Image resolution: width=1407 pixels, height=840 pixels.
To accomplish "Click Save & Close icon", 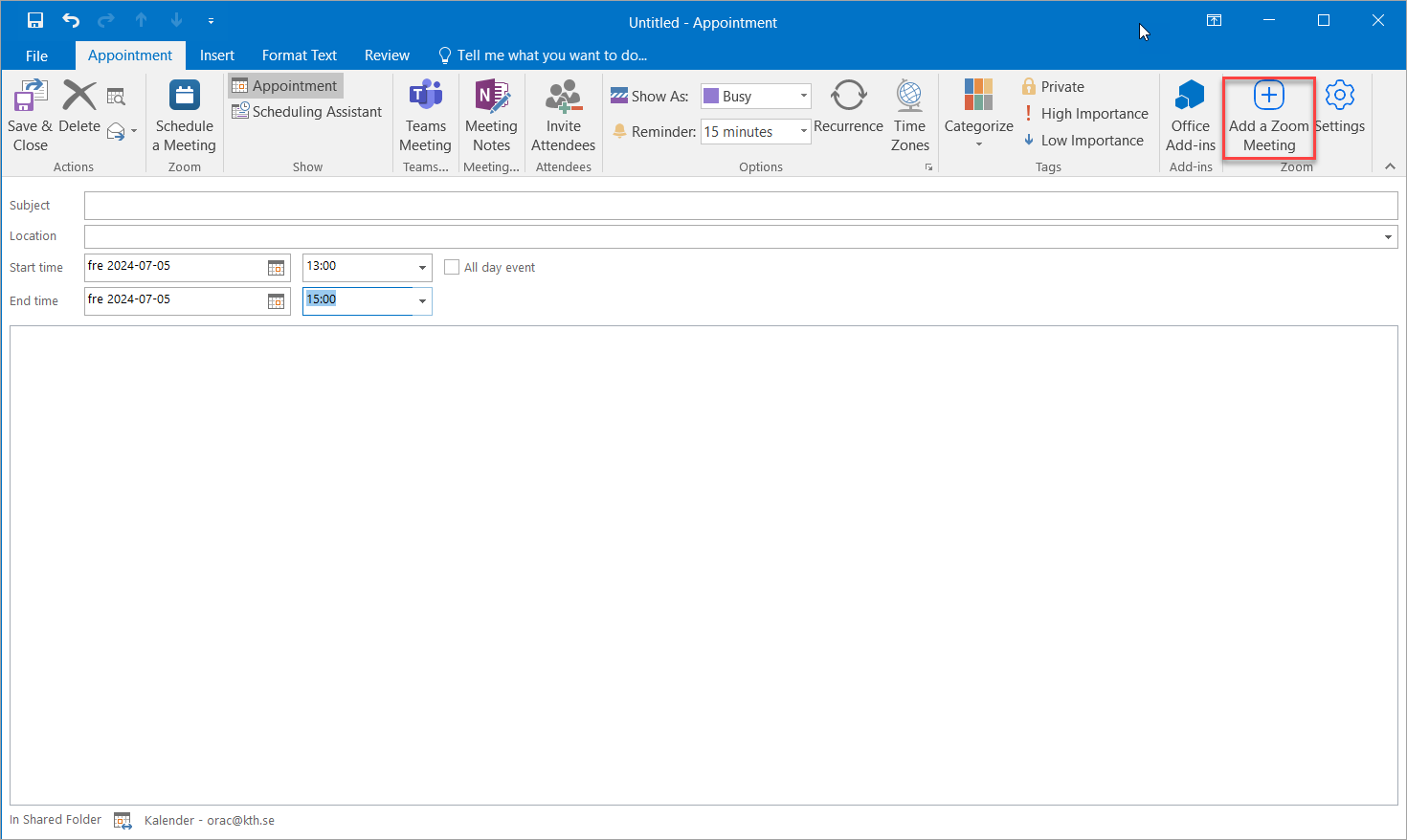I will click(x=30, y=98).
